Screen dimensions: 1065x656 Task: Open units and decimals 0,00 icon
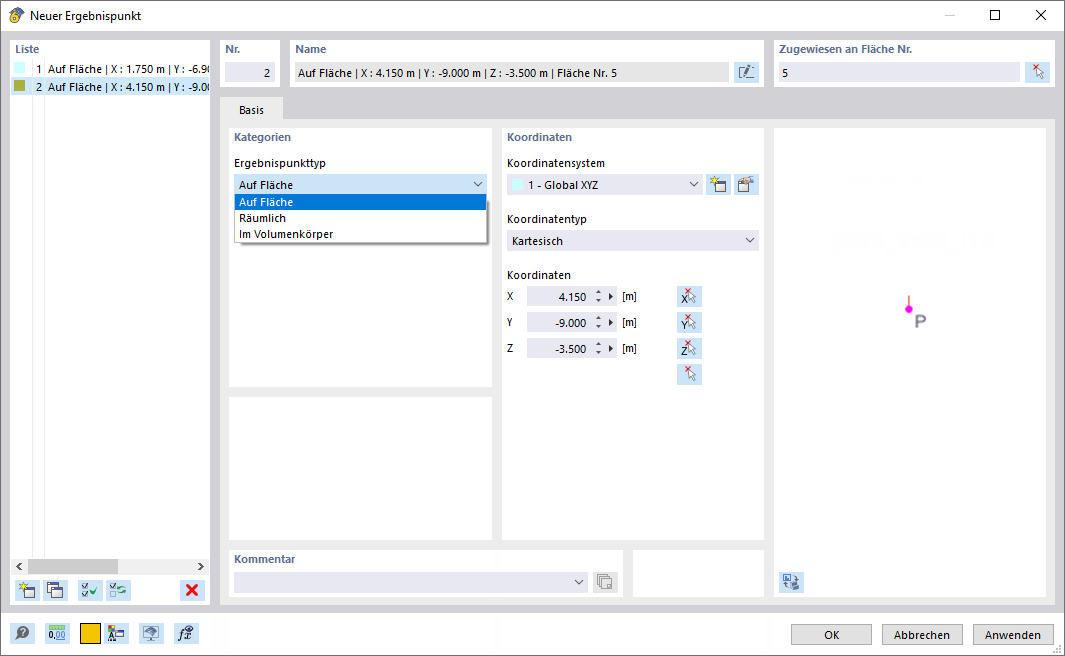click(x=57, y=634)
